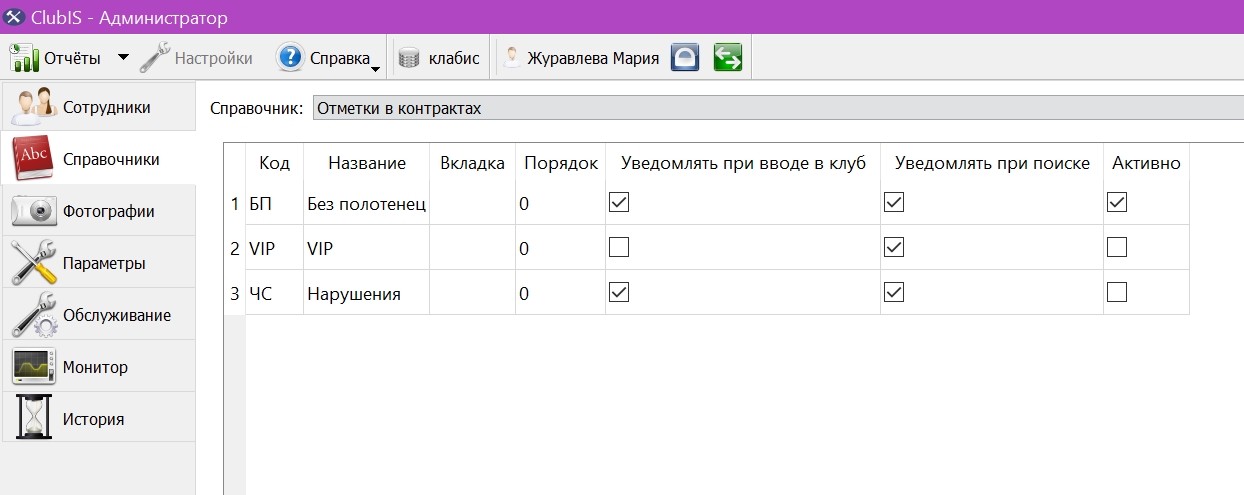Click the red Abc book icon
This screenshot has height=495, width=1244.
33,159
